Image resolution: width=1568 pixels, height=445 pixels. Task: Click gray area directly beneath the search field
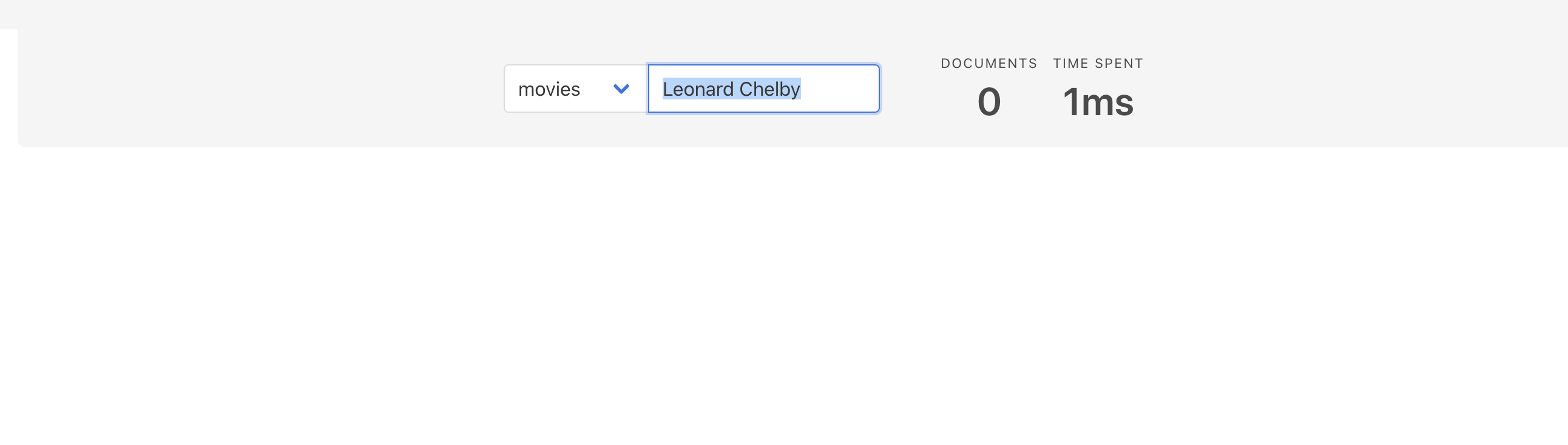pos(763,130)
